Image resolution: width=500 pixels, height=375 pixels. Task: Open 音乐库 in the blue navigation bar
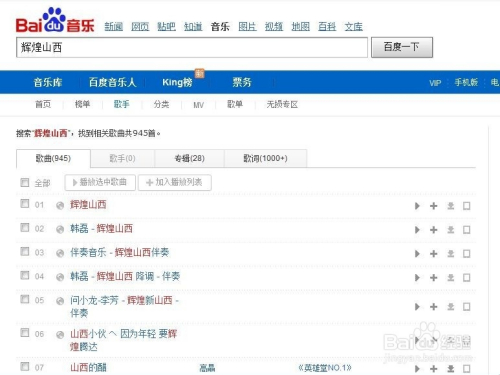pos(48,82)
